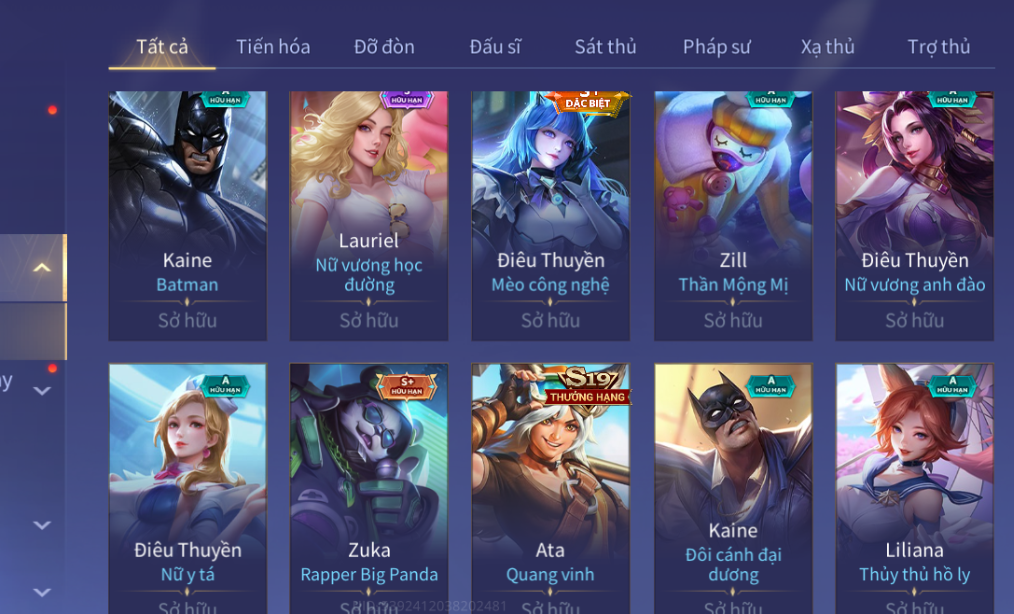Show the Trợ thủ category

[x=938, y=47]
